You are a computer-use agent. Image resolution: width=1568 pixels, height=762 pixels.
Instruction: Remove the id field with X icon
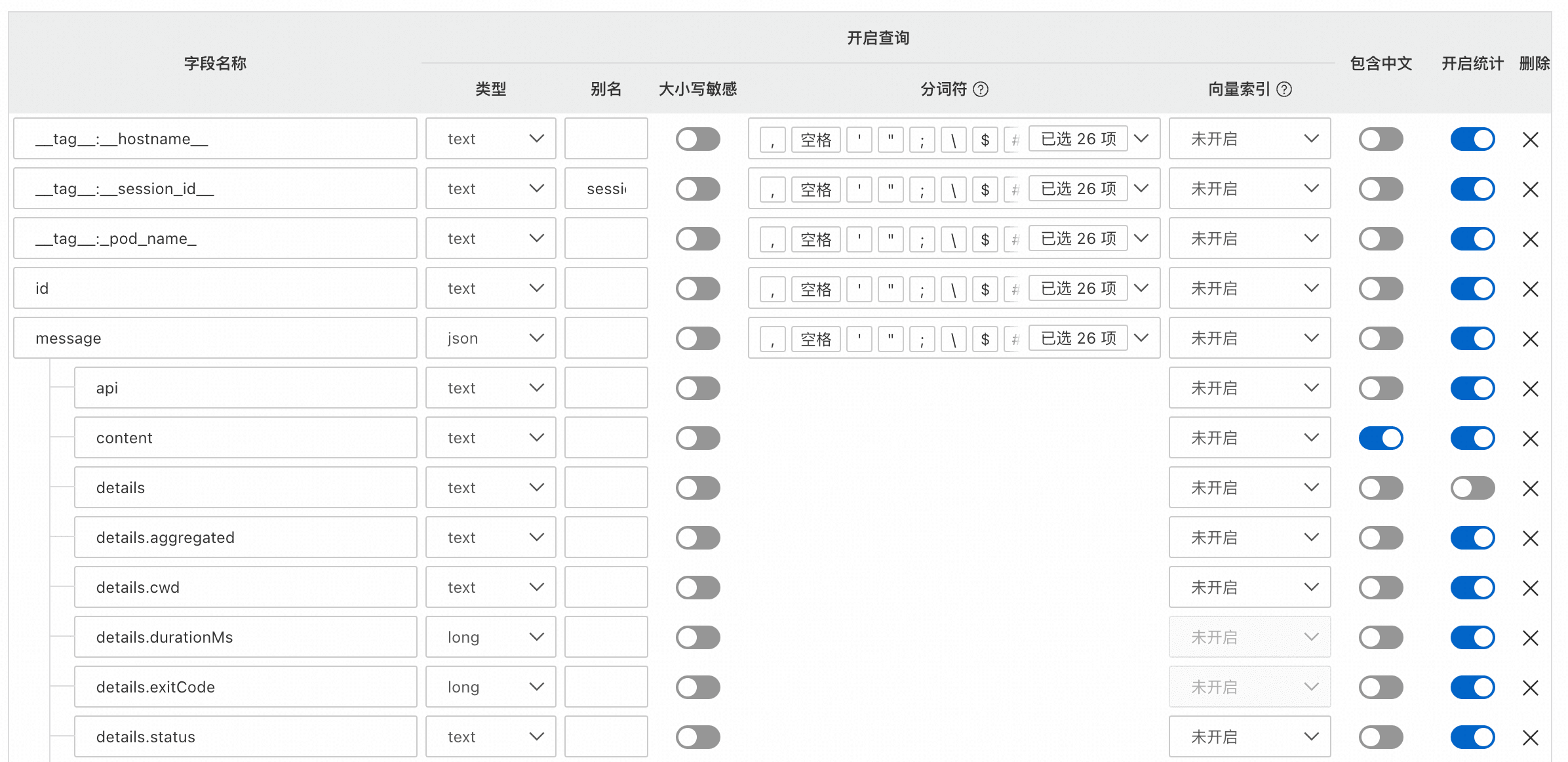pyautogui.click(x=1531, y=289)
